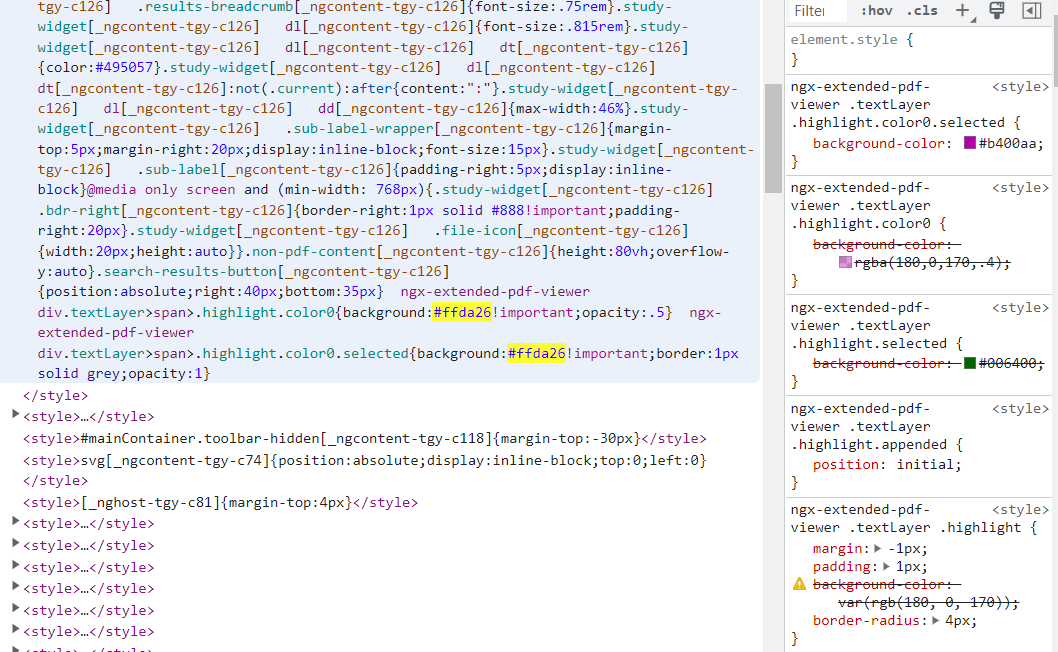1058x652 pixels.
Task: Click the warning triangle beside struck background-color
Action: [798, 585]
